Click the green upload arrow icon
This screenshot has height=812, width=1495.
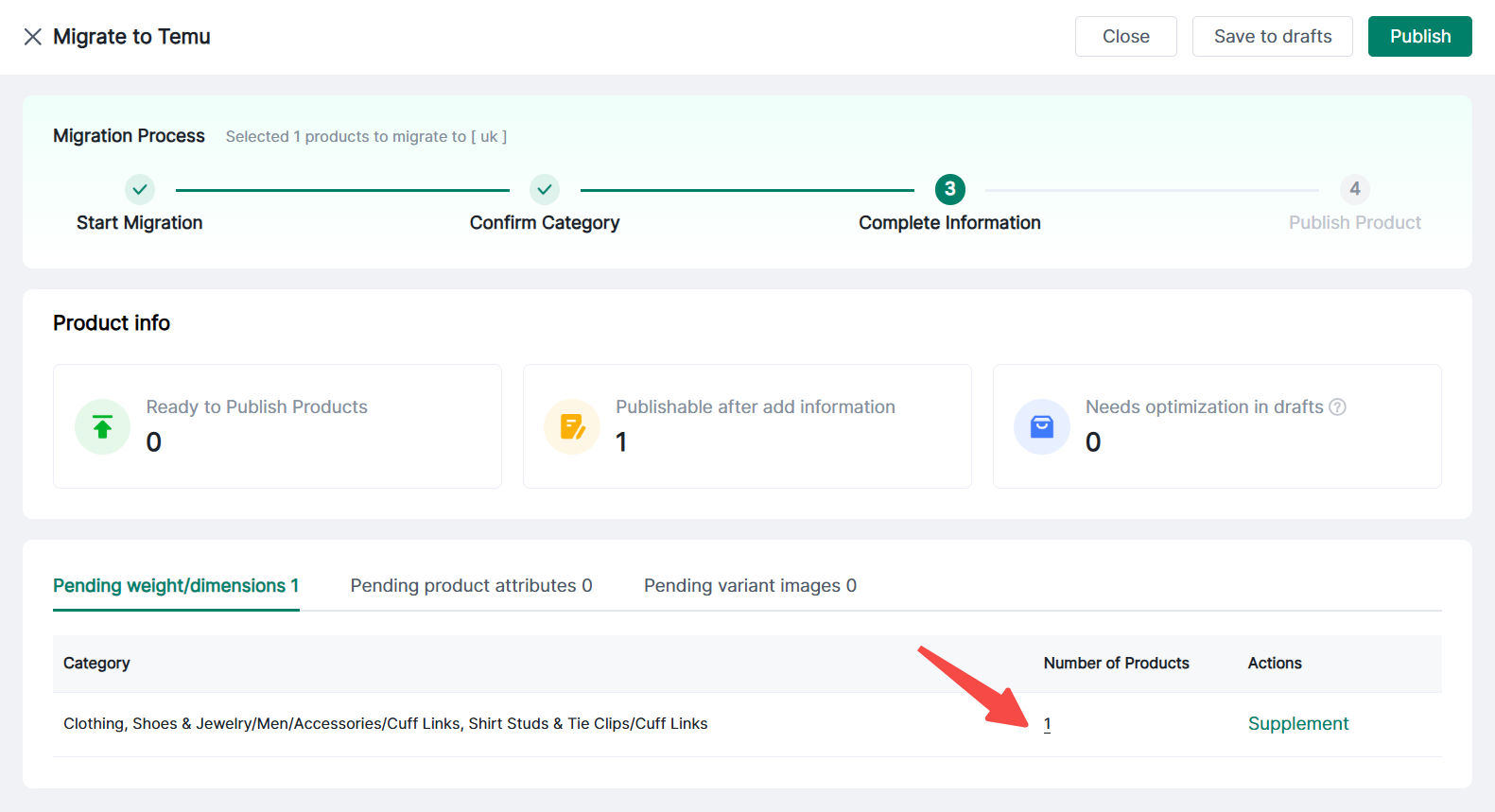click(x=102, y=427)
